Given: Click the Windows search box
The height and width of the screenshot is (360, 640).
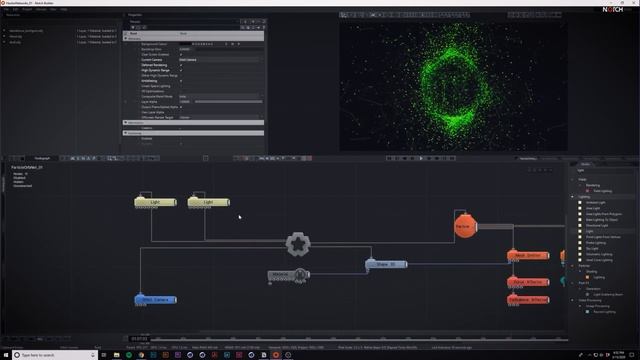Looking at the screenshot, I should point(55,355).
